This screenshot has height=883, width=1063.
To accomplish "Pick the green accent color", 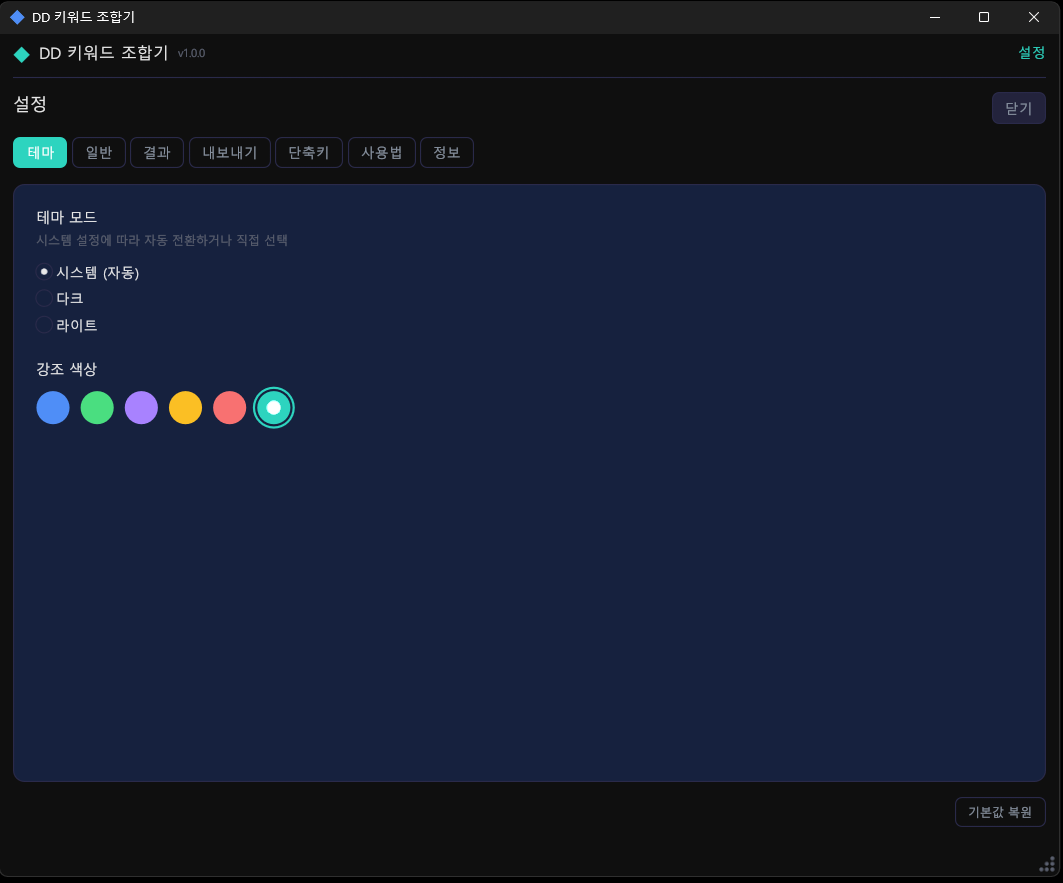I will click(x=97, y=407).
